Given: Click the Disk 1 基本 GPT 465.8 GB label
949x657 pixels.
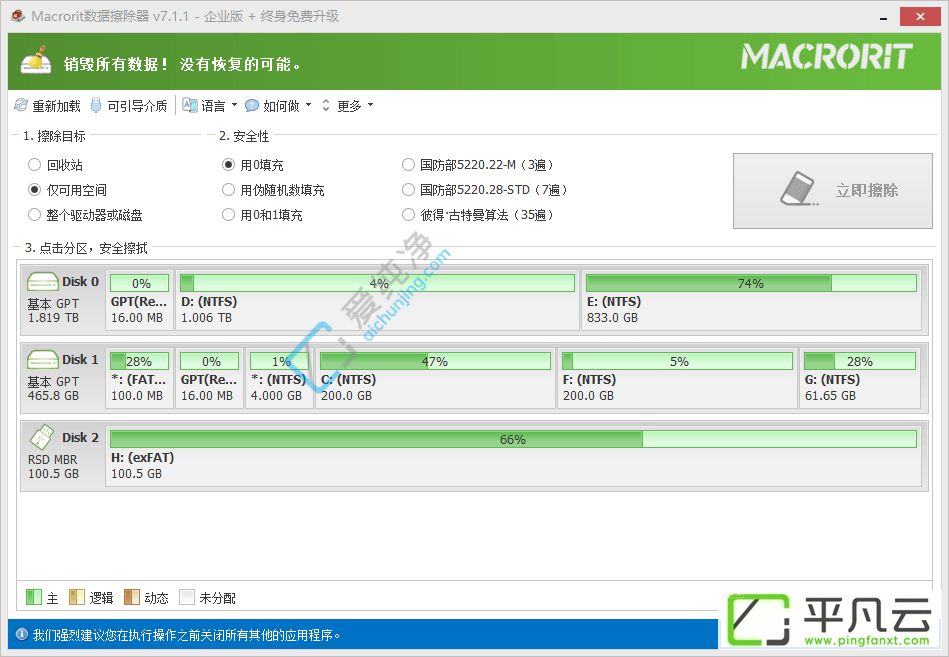Looking at the screenshot, I should (53, 388).
